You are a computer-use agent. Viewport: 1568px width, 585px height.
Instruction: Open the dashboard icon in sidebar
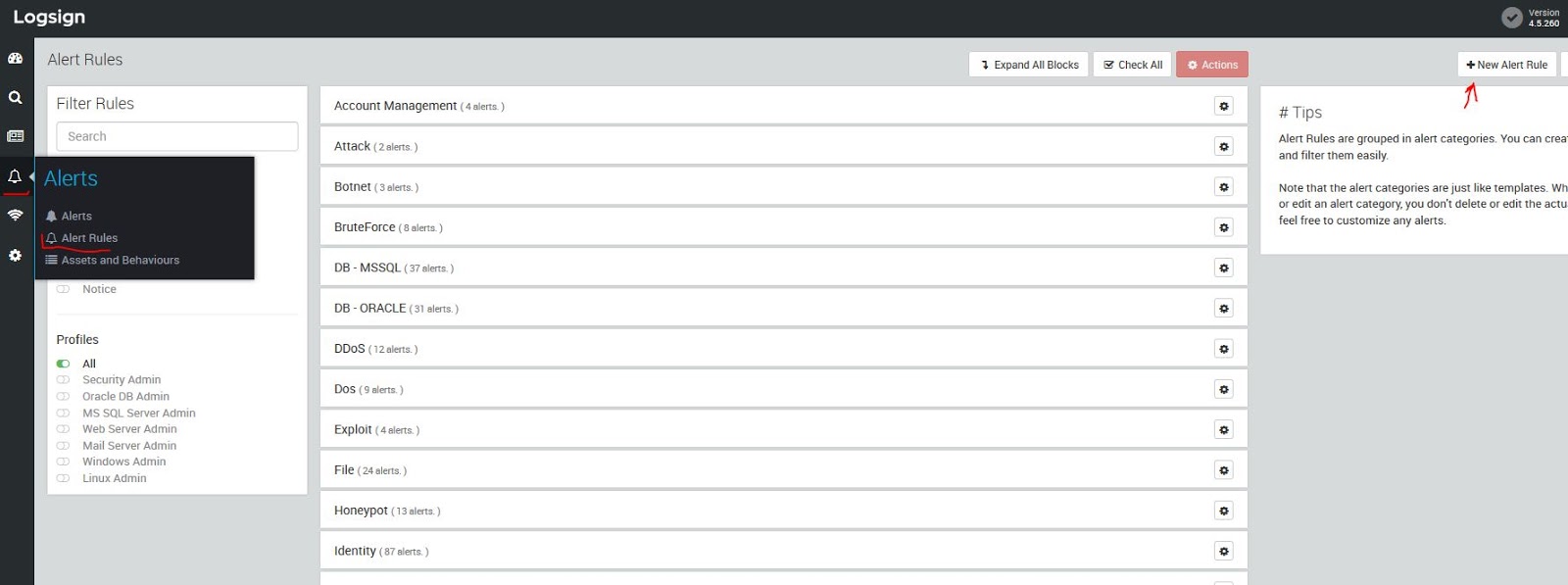click(x=15, y=59)
